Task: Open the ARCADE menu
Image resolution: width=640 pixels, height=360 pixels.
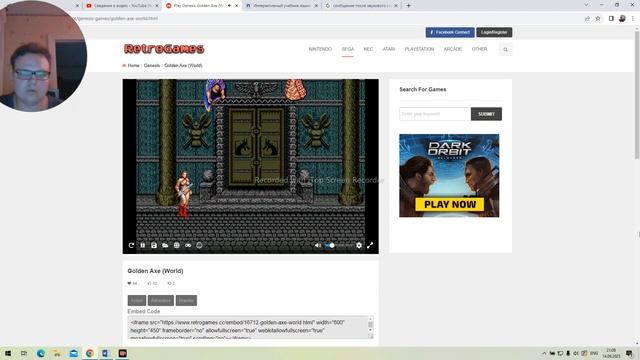Action: pos(453,49)
